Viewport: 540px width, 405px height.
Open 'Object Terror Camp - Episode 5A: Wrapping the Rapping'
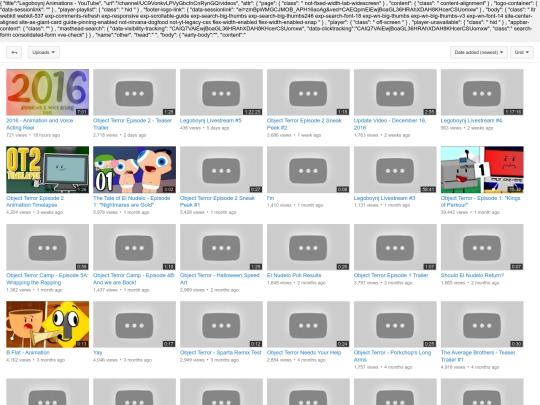pos(47,279)
